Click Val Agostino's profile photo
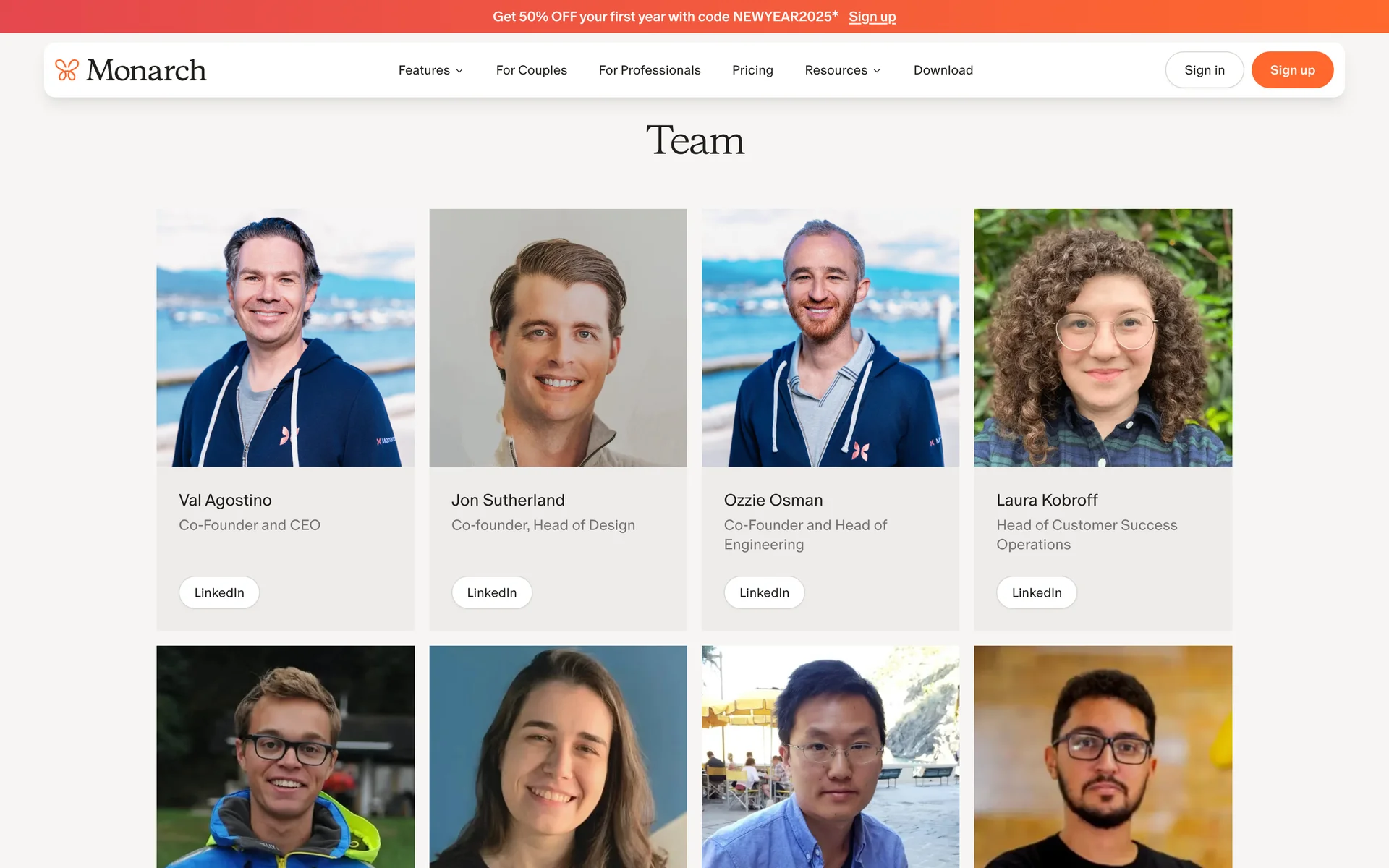Image resolution: width=1389 pixels, height=868 pixels. (286, 338)
